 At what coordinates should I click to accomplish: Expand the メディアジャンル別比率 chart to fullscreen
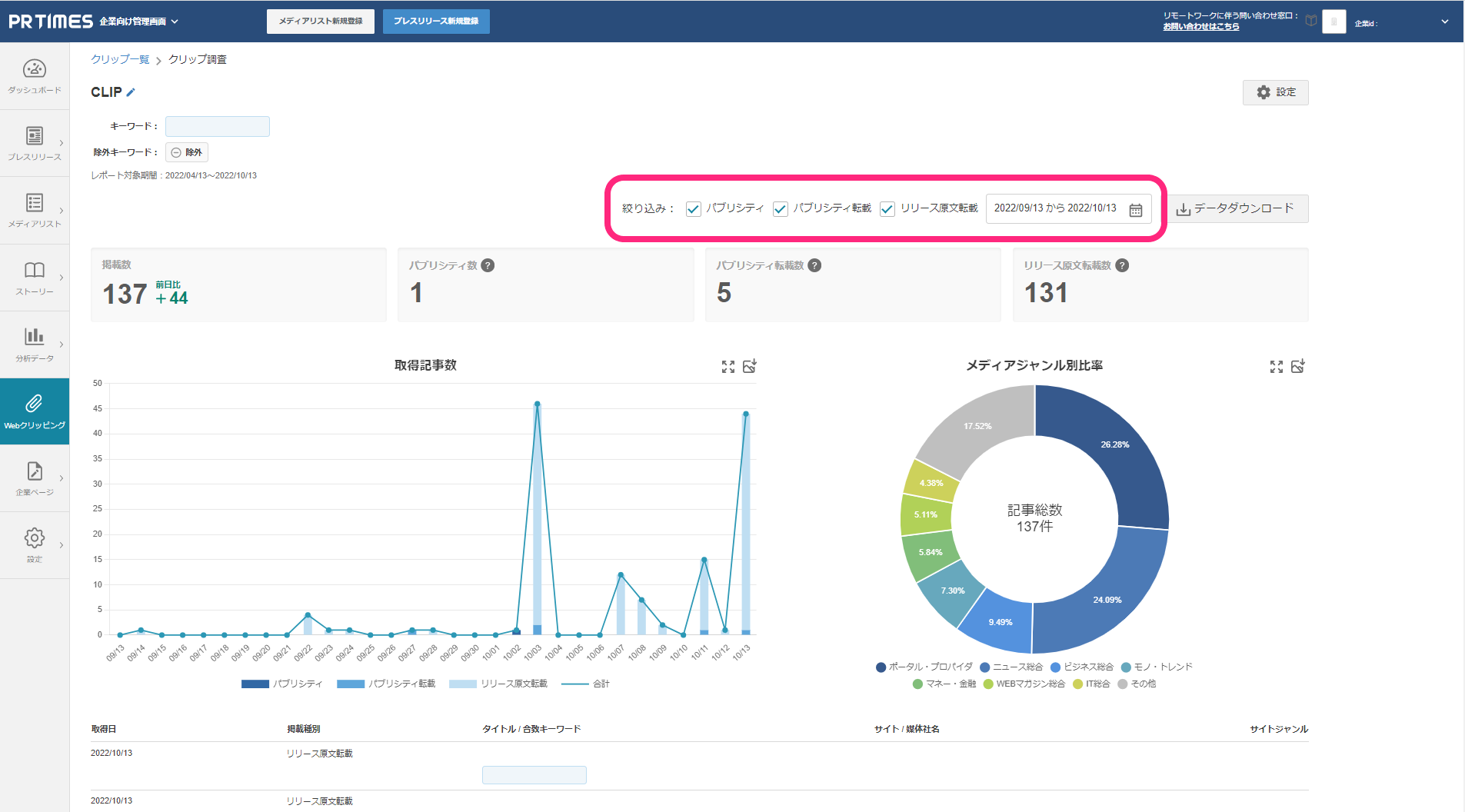pos(1277,367)
